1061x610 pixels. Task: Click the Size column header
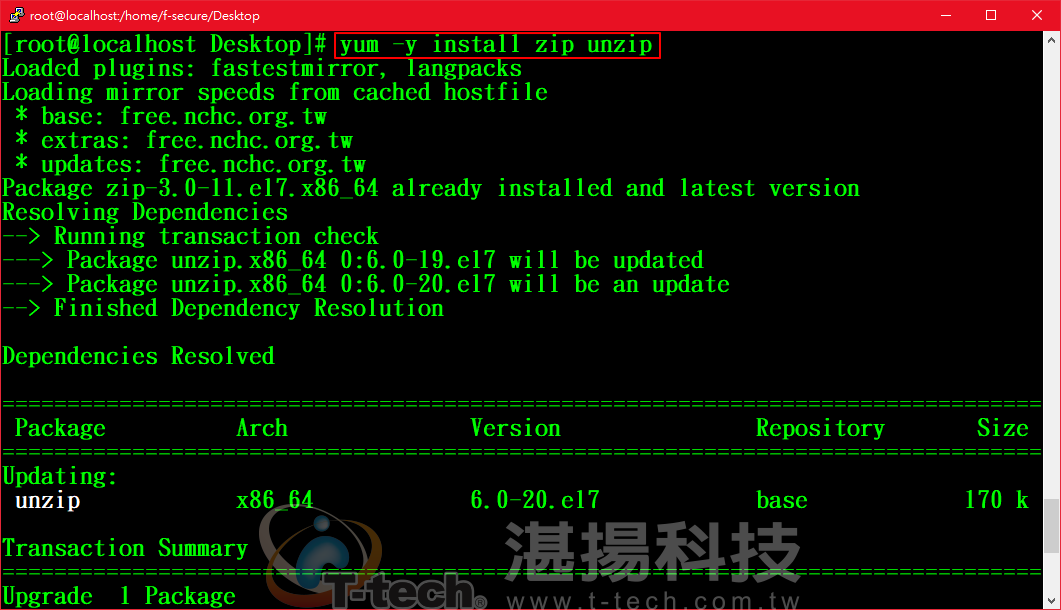point(1003,428)
